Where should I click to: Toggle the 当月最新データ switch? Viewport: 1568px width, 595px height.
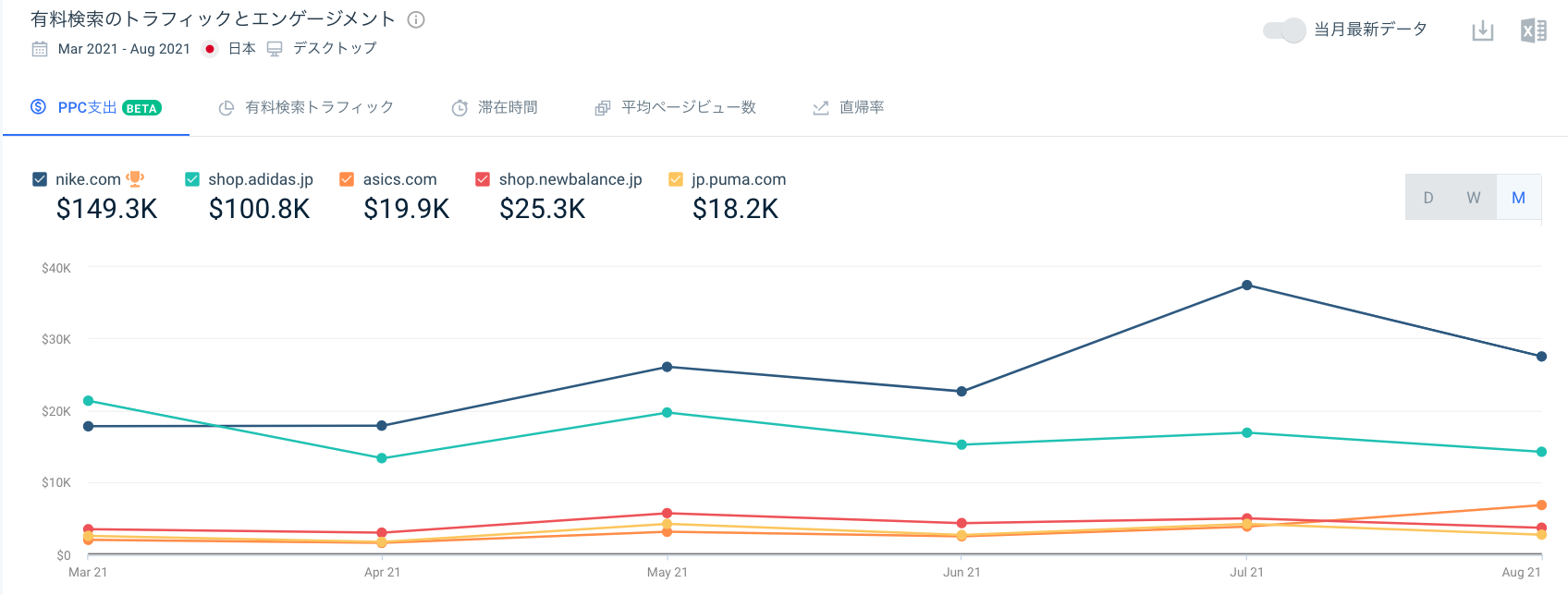(1284, 30)
